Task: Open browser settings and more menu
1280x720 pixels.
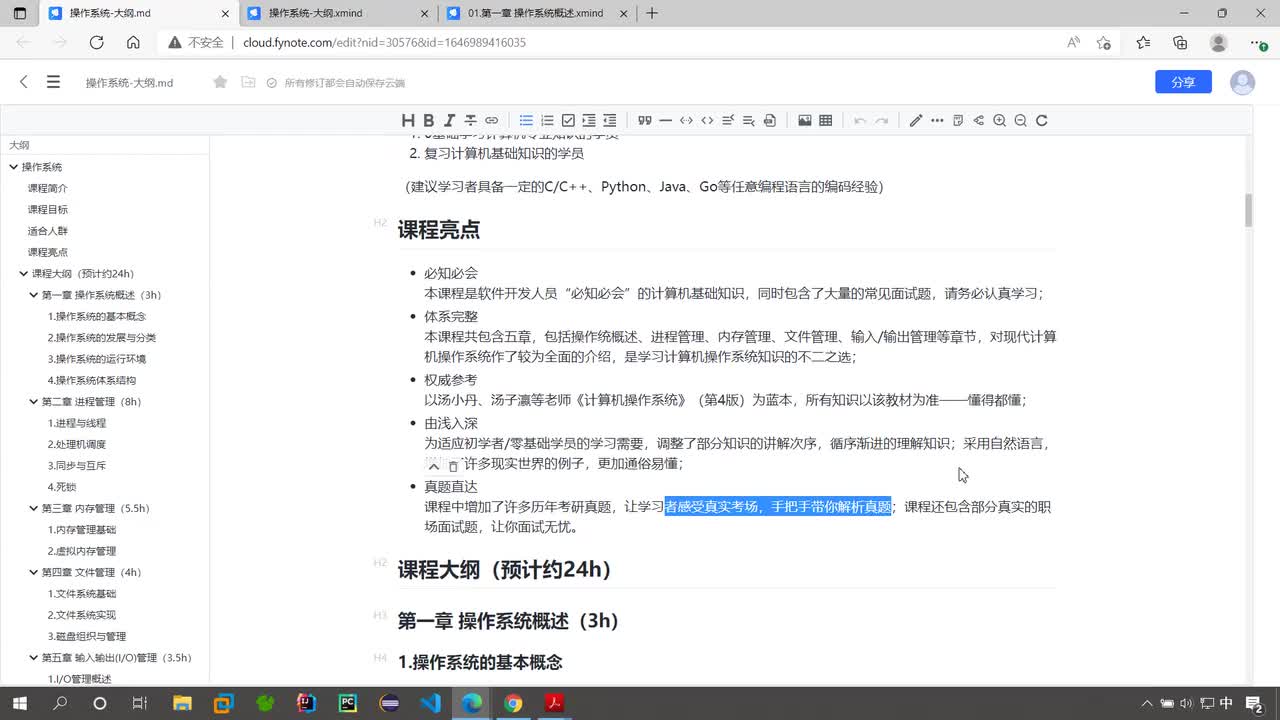Action: click(x=1259, y=42)
